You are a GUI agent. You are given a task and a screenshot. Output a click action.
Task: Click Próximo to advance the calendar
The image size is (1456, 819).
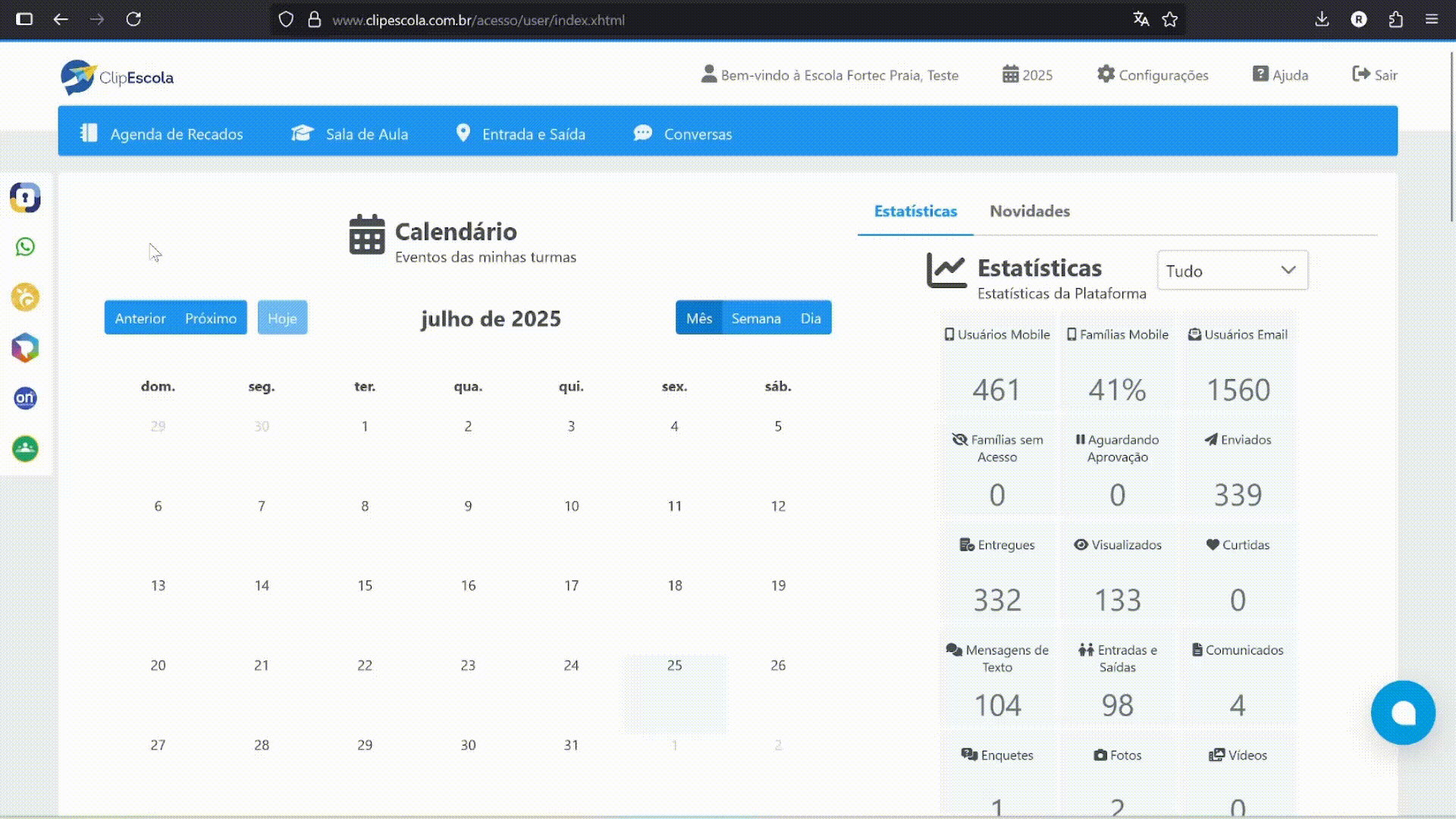tap(211, 318)
